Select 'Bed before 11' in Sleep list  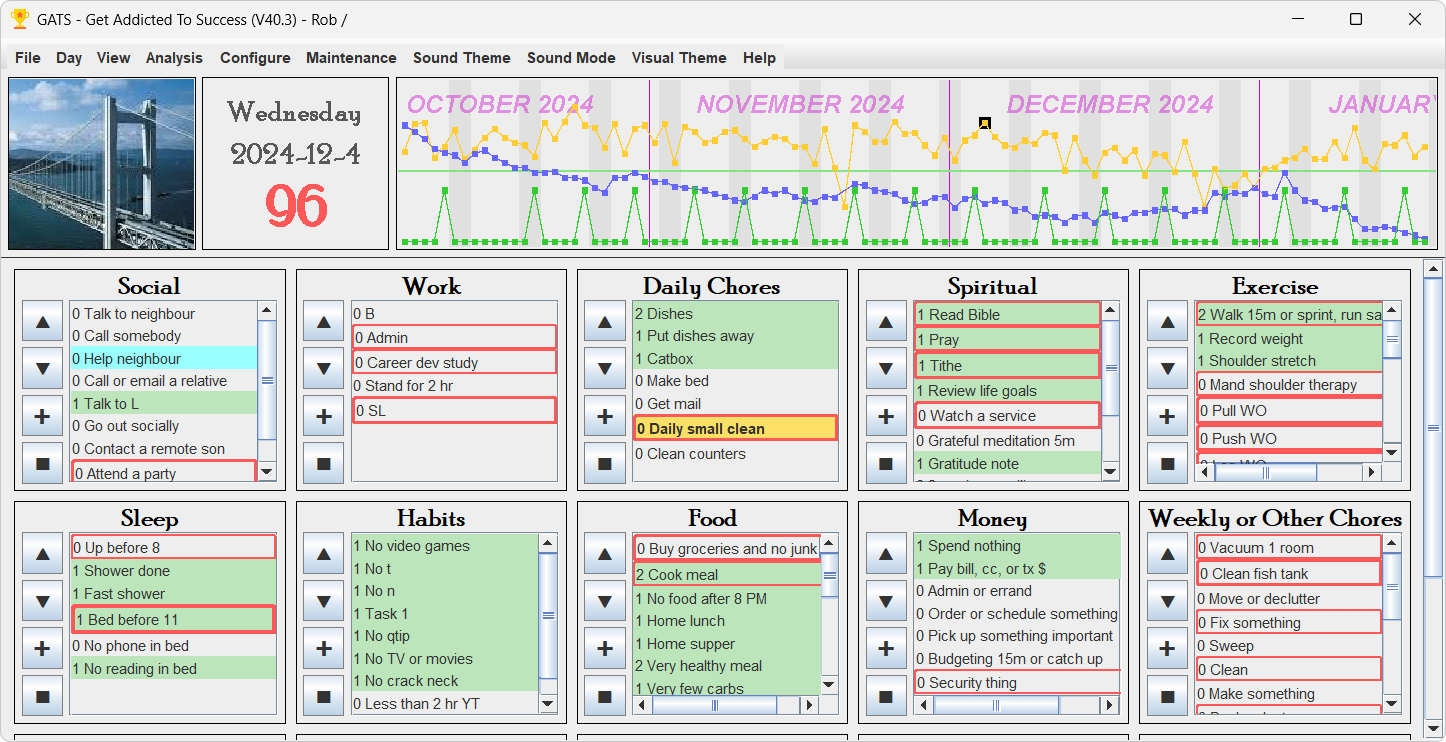click(x=172, y=620)
